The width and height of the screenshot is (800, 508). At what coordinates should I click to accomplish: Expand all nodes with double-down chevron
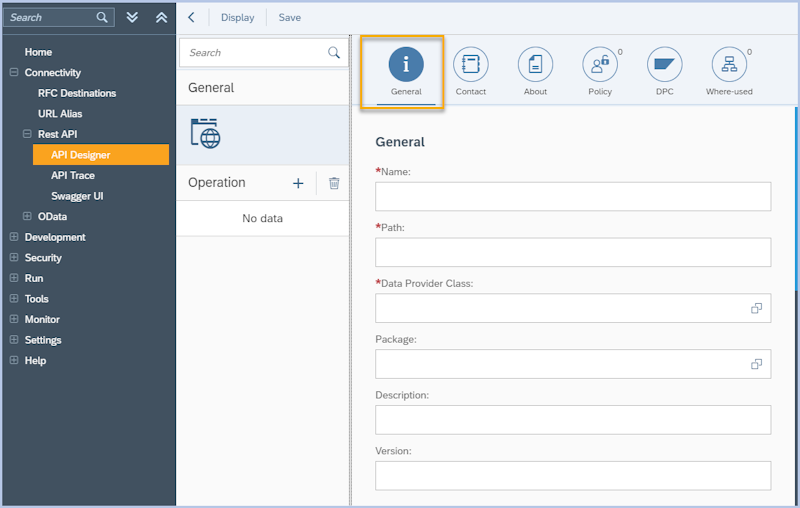click(132, 17)
